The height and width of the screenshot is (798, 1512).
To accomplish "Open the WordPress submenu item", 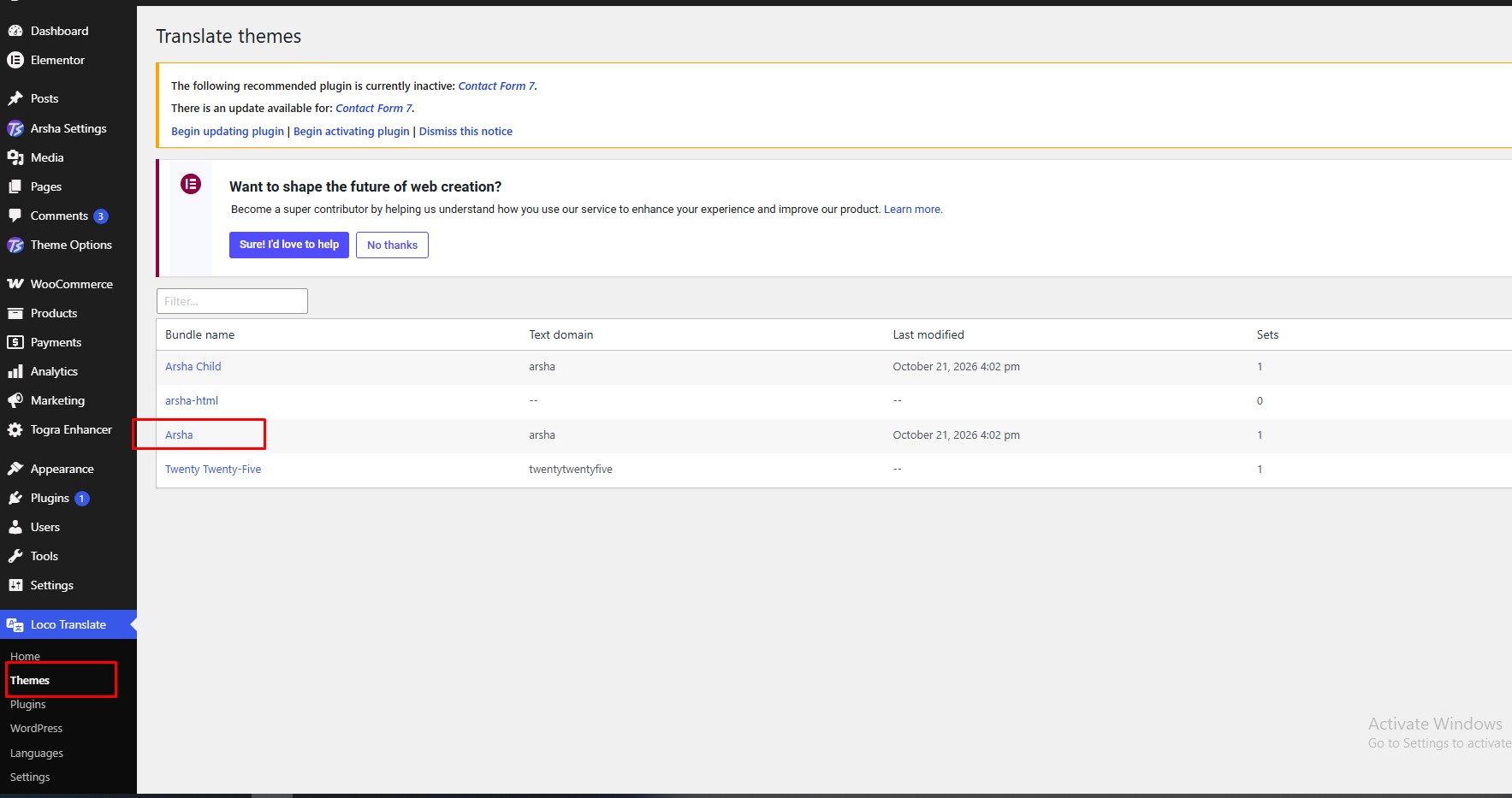I will coord(36,728).
